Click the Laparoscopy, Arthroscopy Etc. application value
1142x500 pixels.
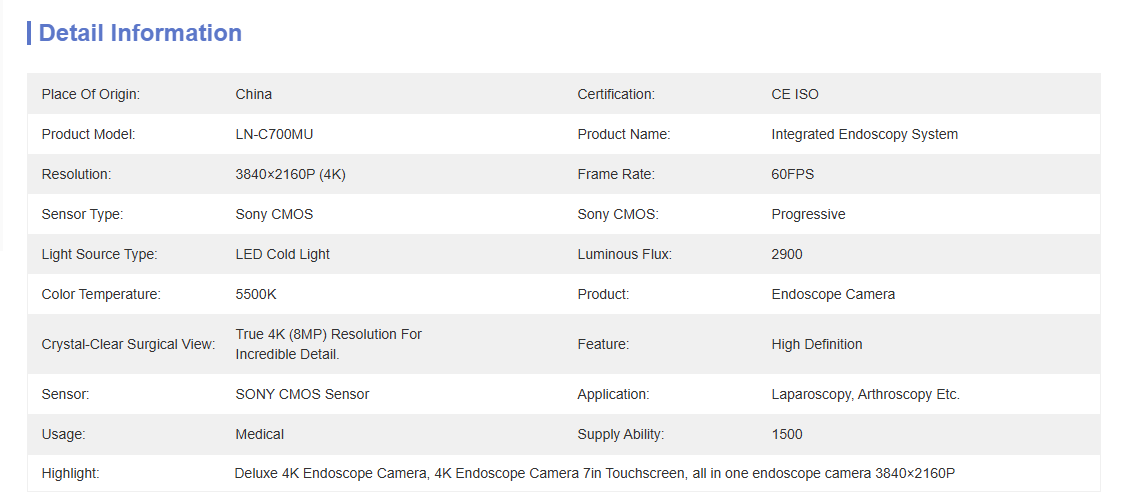[x=865, y=394]
